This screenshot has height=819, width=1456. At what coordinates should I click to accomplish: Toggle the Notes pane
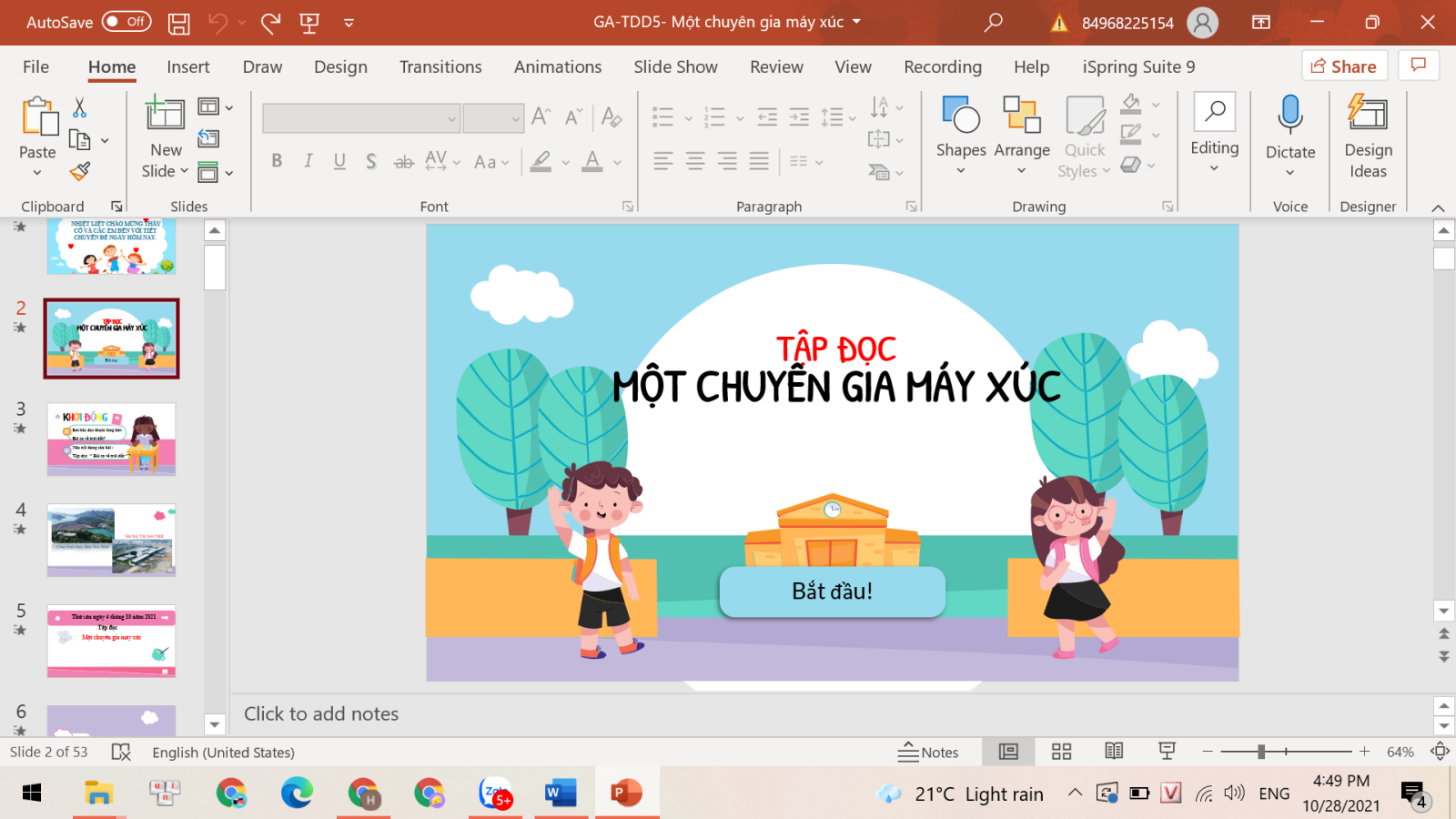(x=928, y=753)
